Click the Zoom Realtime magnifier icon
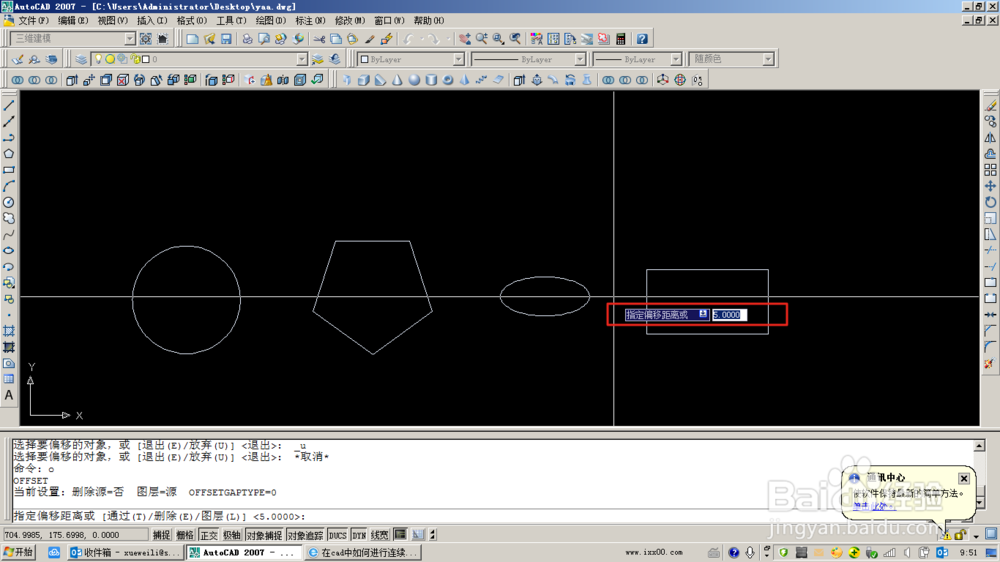 (482, 39)
